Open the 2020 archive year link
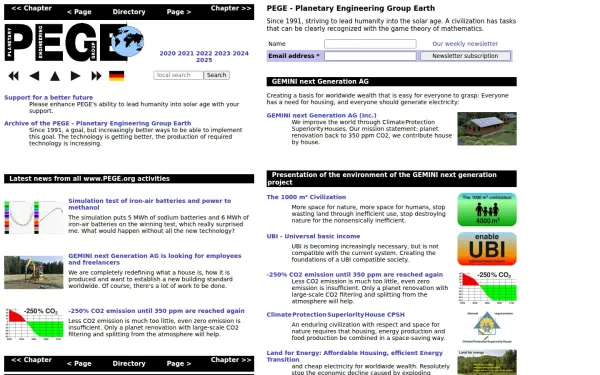This screenshot has width=600, height=375. (x=168, y=53)
